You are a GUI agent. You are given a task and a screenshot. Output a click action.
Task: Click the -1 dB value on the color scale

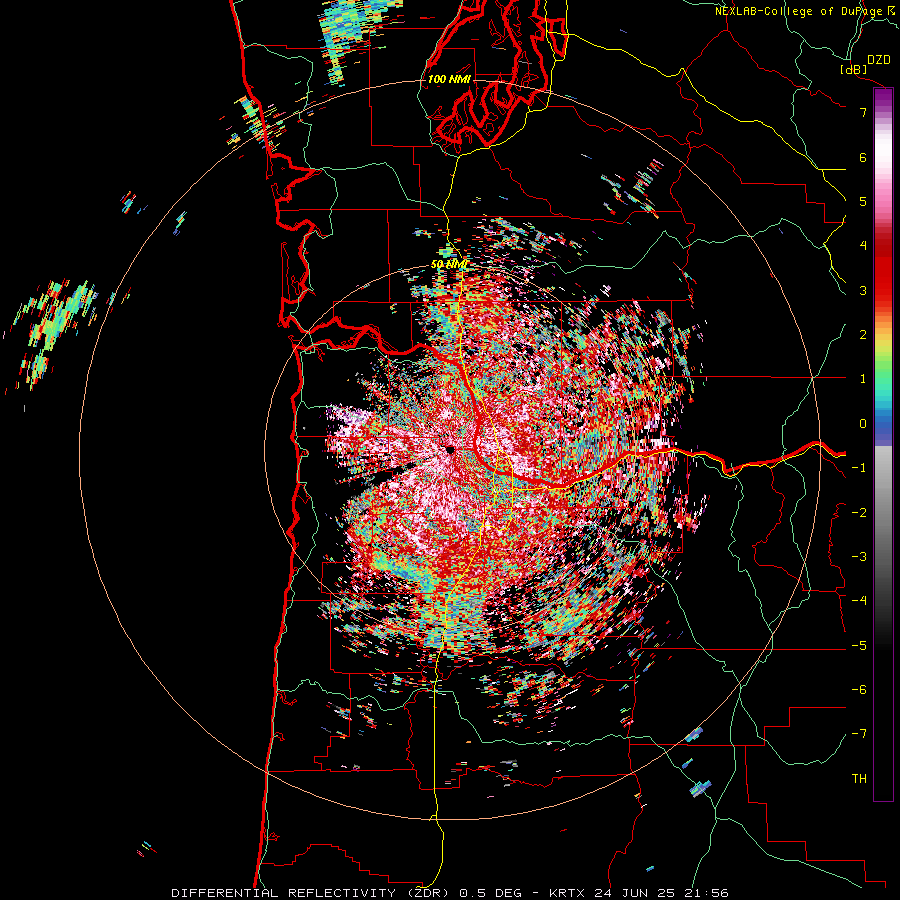click(859, 468)
